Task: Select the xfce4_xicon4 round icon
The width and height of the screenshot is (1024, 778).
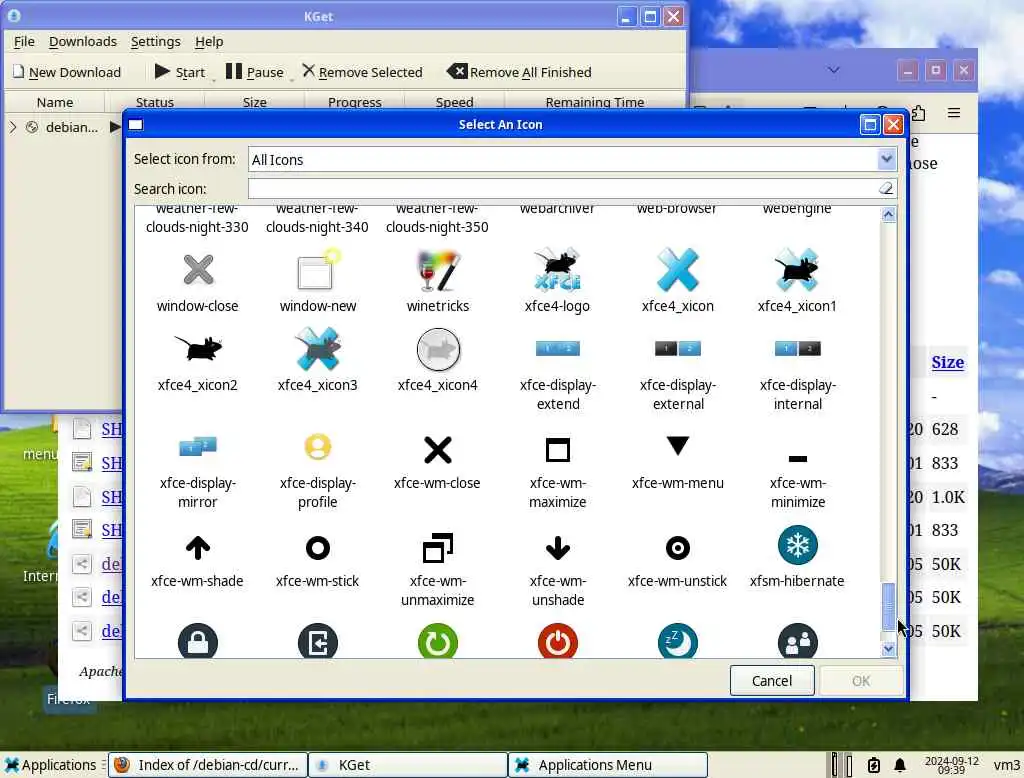Action: pos(438,349)
